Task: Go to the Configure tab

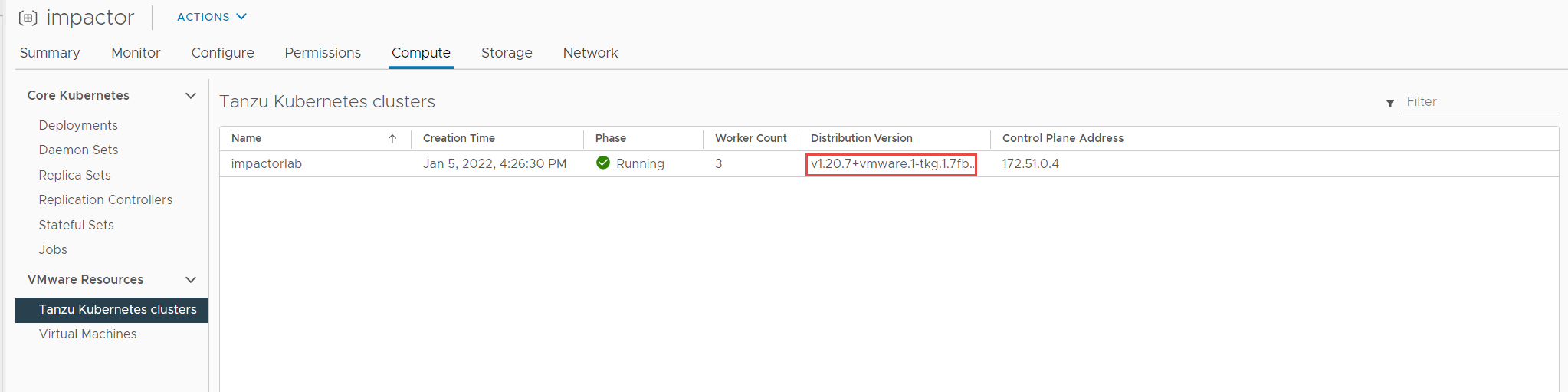Action: click(x=222, y=53)
